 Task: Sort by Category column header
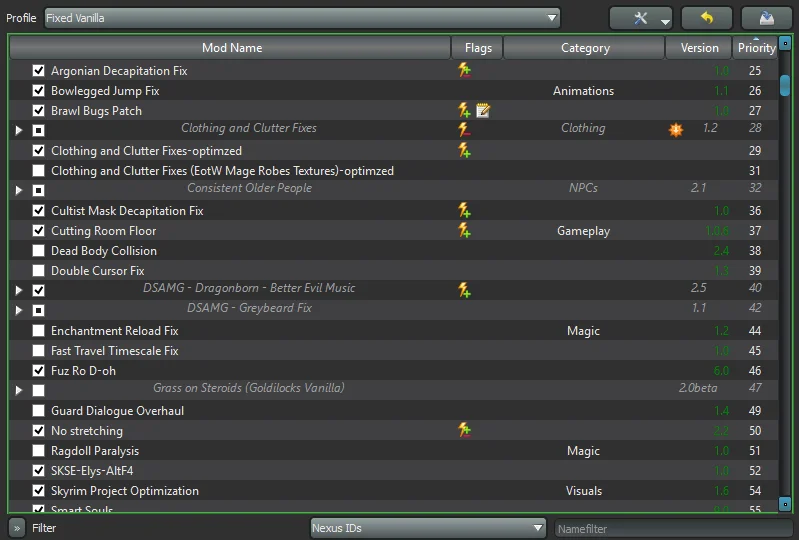click(x=584, y=47)
